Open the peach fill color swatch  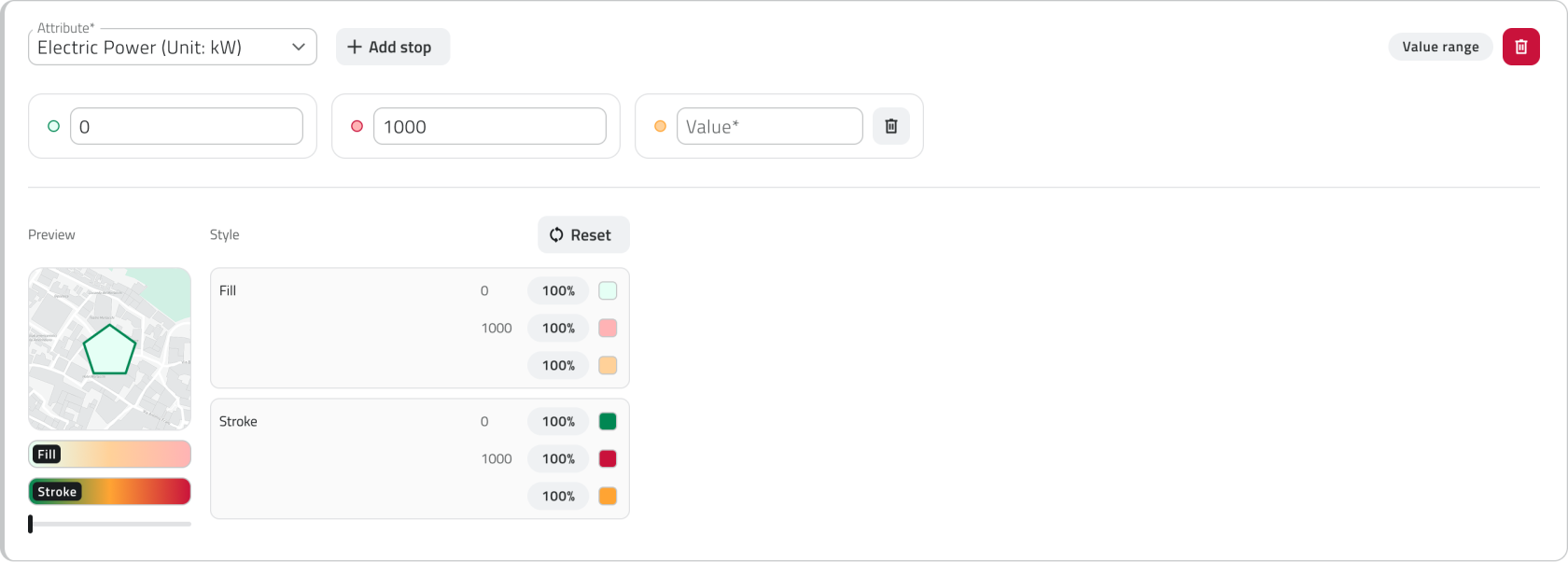click(x=608, y=365)
